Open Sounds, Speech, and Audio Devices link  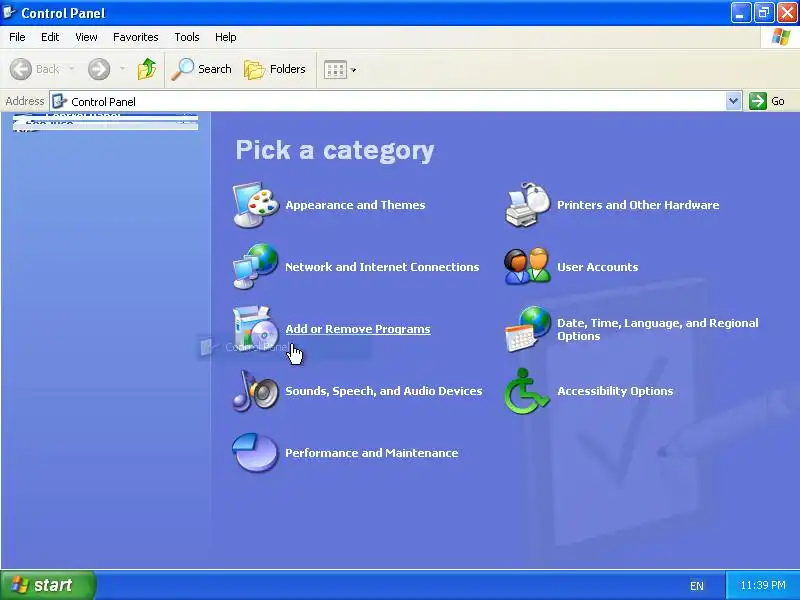click(x=384, y=391)
